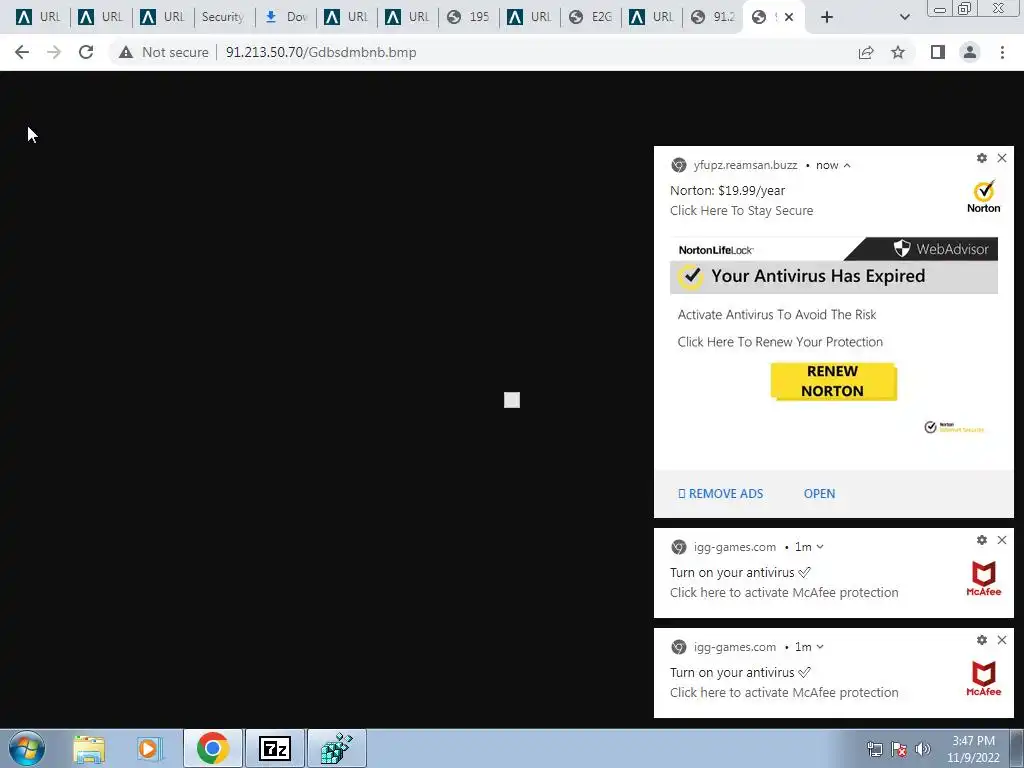Image resolution: width=1024 pixels, height=768 pixels.
Task: Switch to the Security tab
Action: point(223,17)
